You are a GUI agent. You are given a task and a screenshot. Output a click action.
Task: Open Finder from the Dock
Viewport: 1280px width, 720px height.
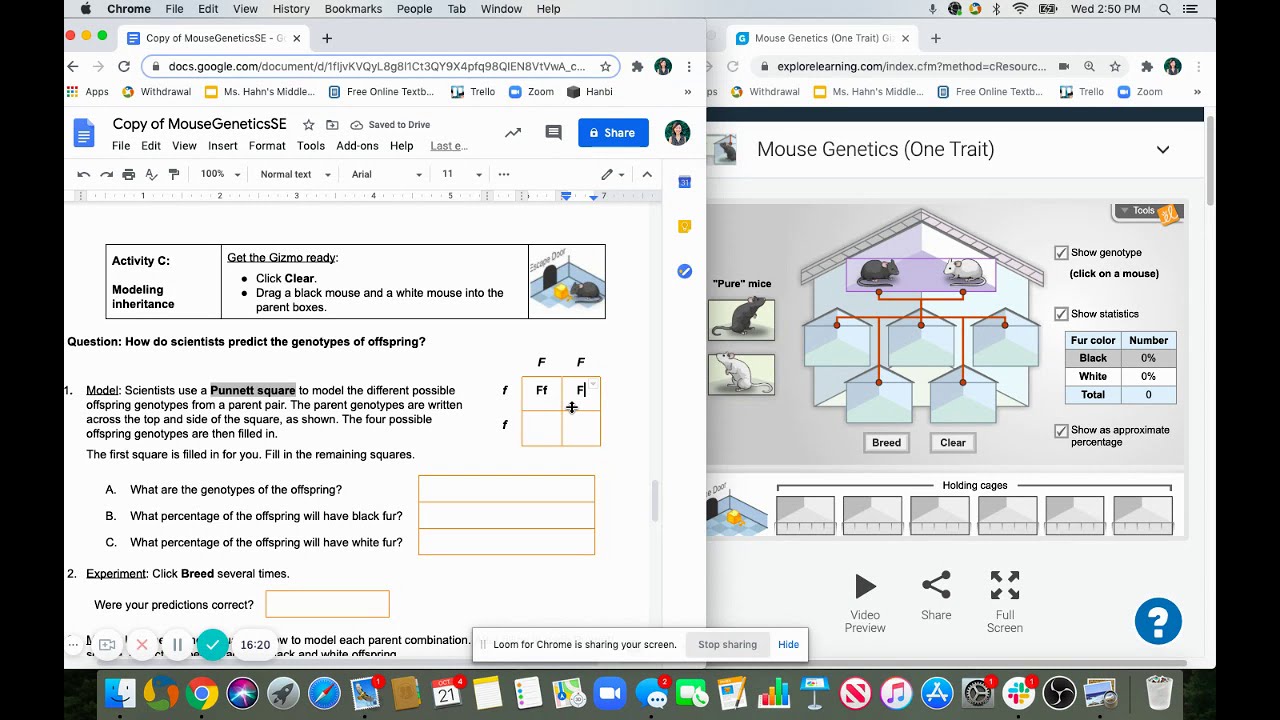(x=120, y=692)
